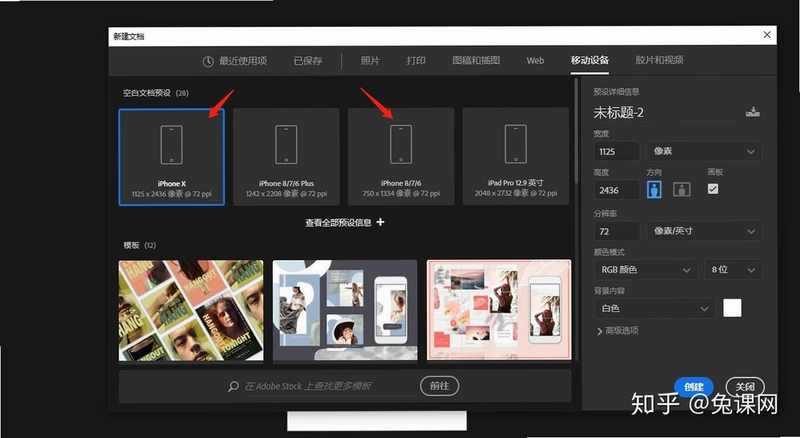The image size is (800, 438).
Task: Open the RGB 颜色 color mode dropdown
Action: (x=646, y=270)
